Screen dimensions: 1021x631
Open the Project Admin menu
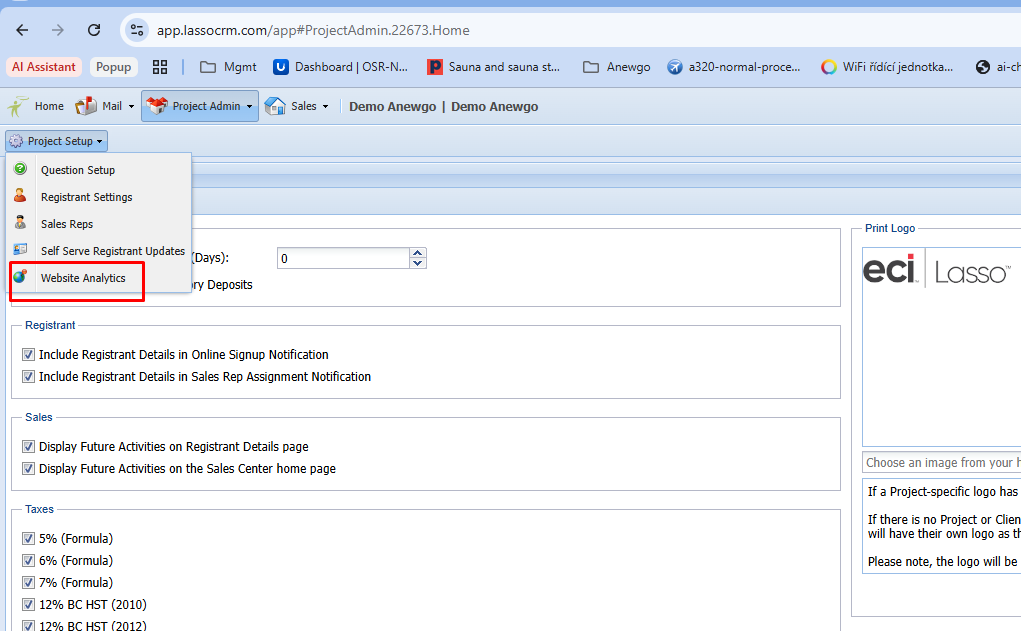point(200,106)
